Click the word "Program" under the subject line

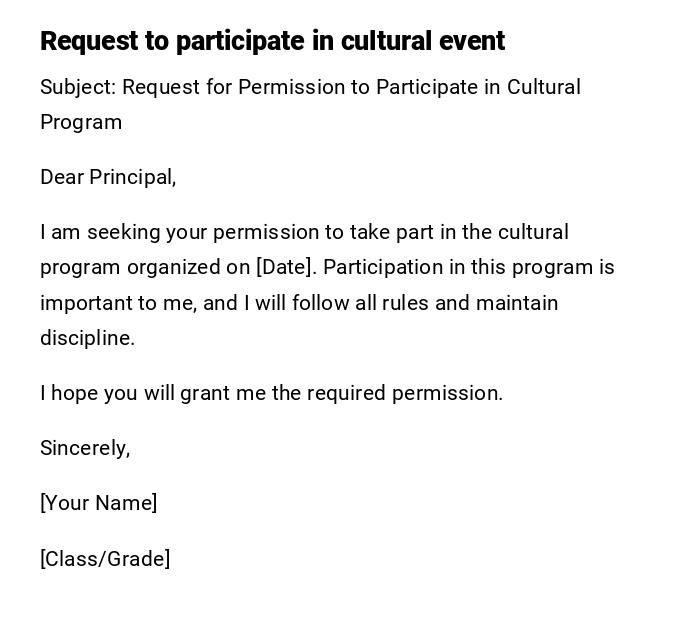[81, 122]
